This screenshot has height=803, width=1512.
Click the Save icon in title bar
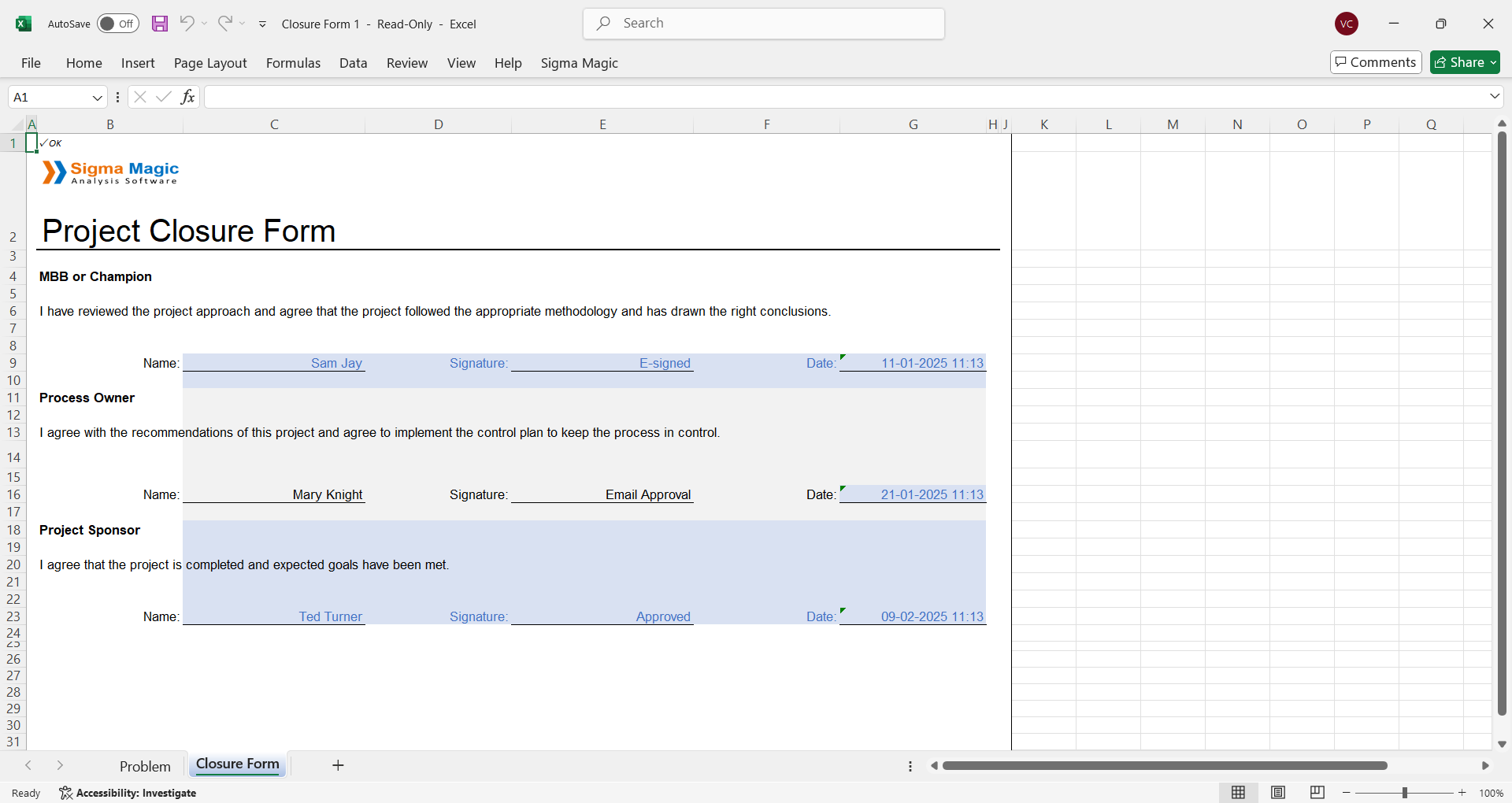coord(160,24)
